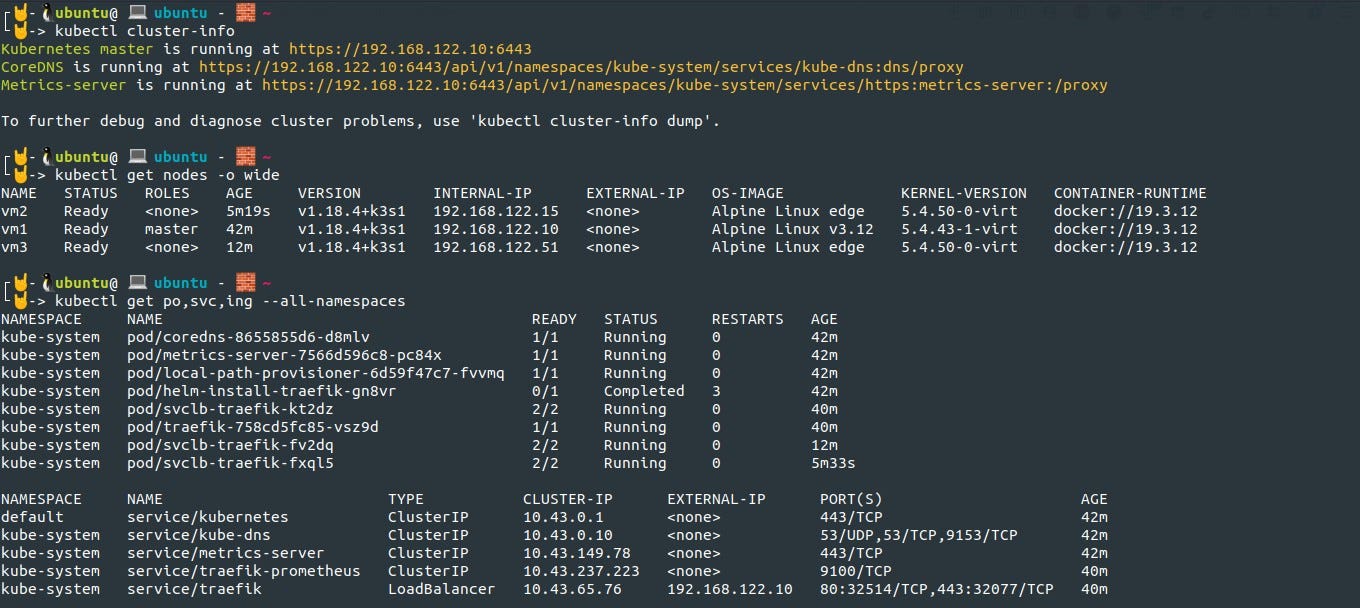Click pod 'pod/local-path-provisioner-6d59f47c7-fvvmq'

click(316, 373)
